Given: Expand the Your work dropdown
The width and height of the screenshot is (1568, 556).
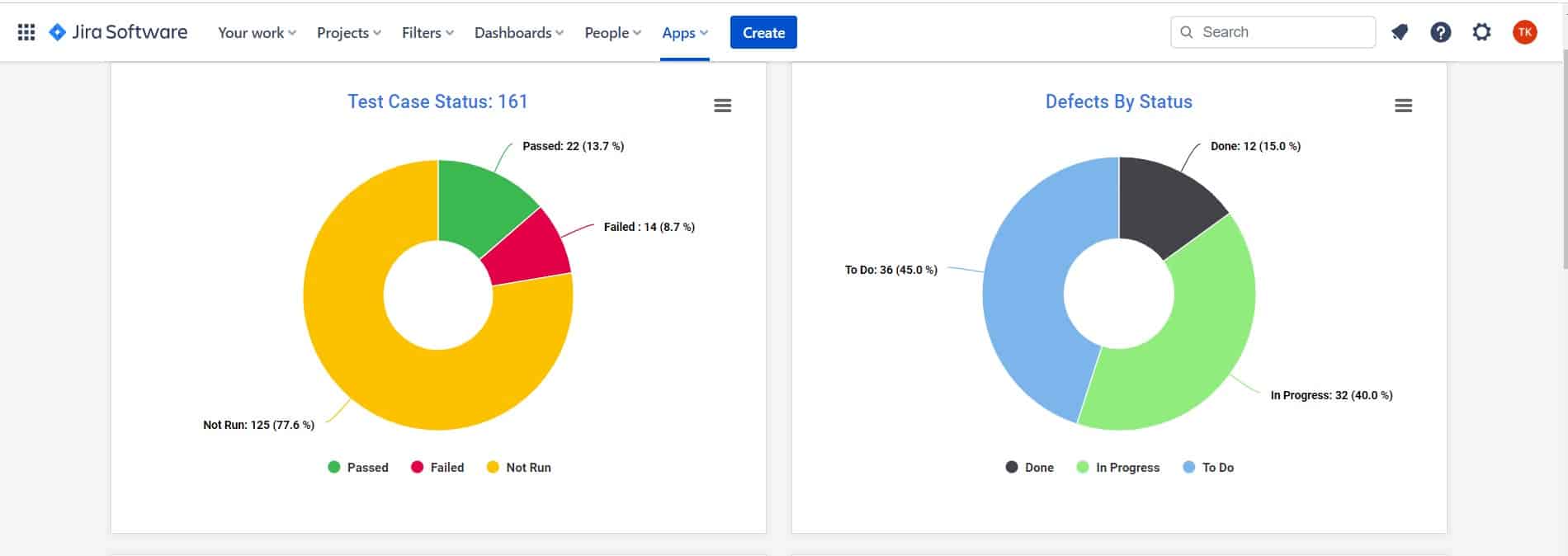Looking at the screenshot, I should (257, 32).
